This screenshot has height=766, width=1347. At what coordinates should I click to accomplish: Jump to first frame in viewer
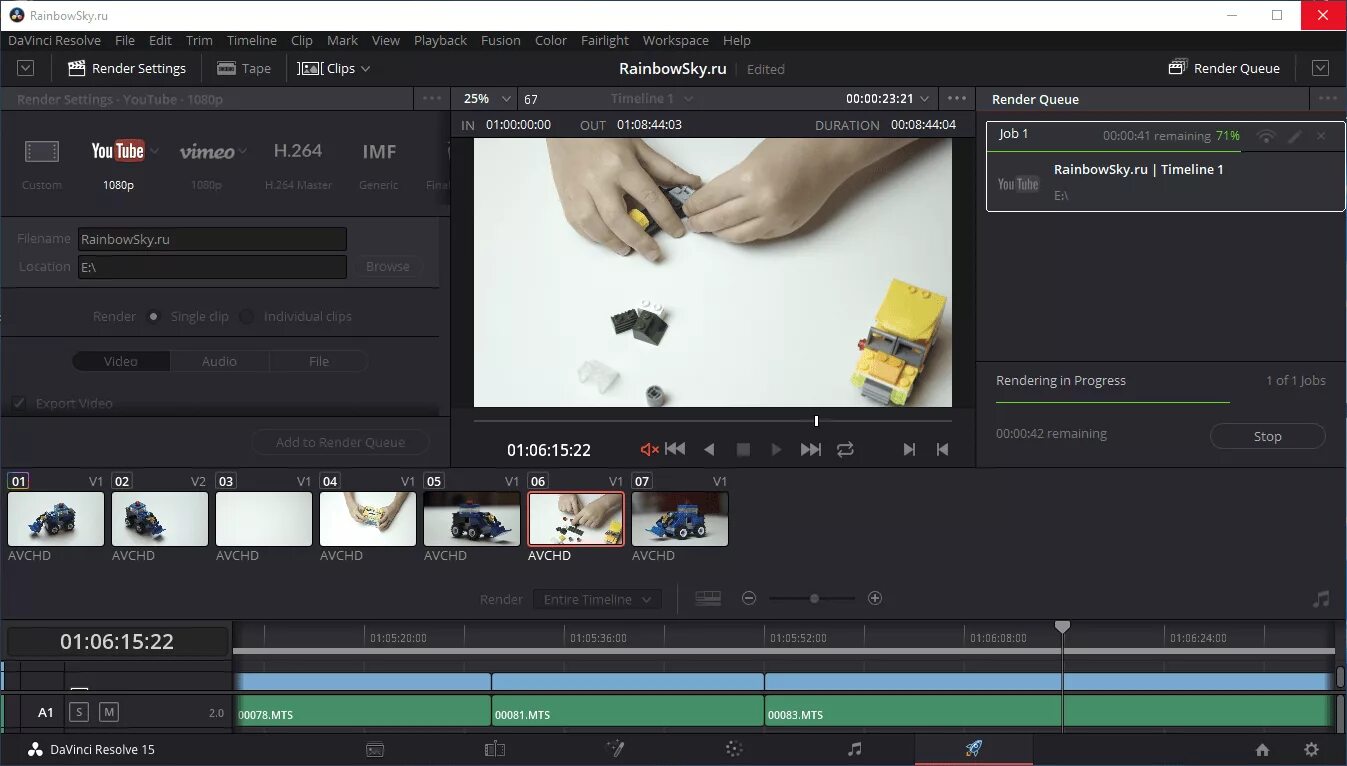(x=676, y=450)
